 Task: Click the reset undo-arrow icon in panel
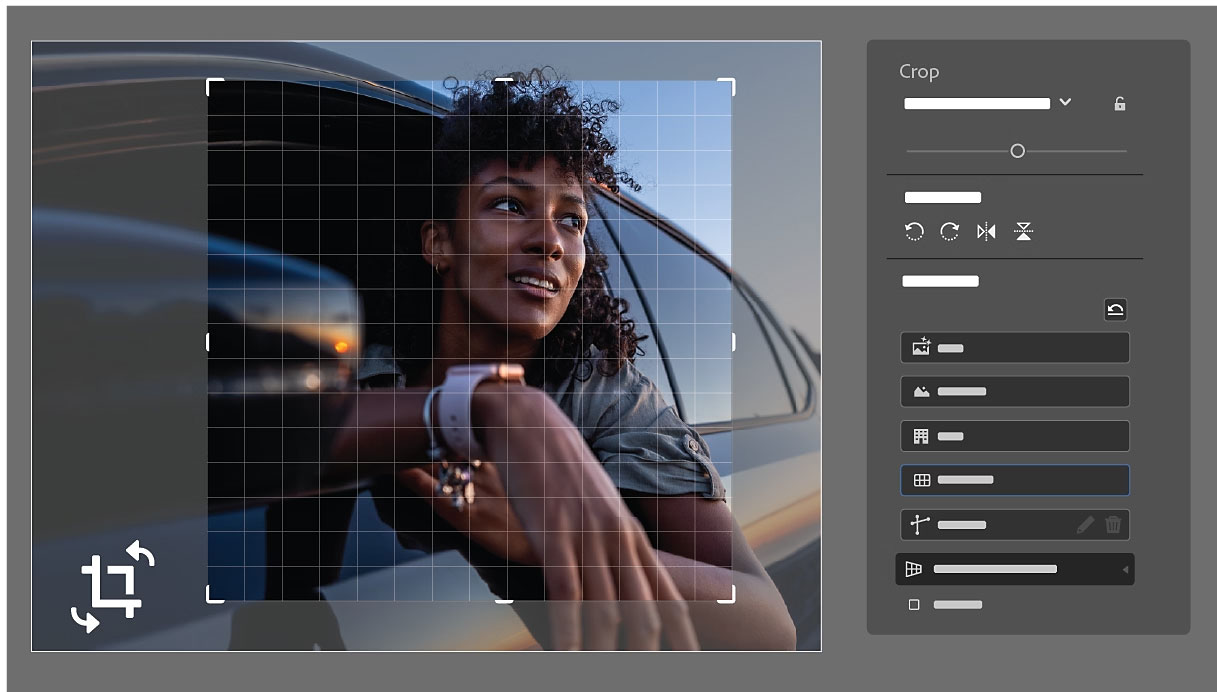1115,310
